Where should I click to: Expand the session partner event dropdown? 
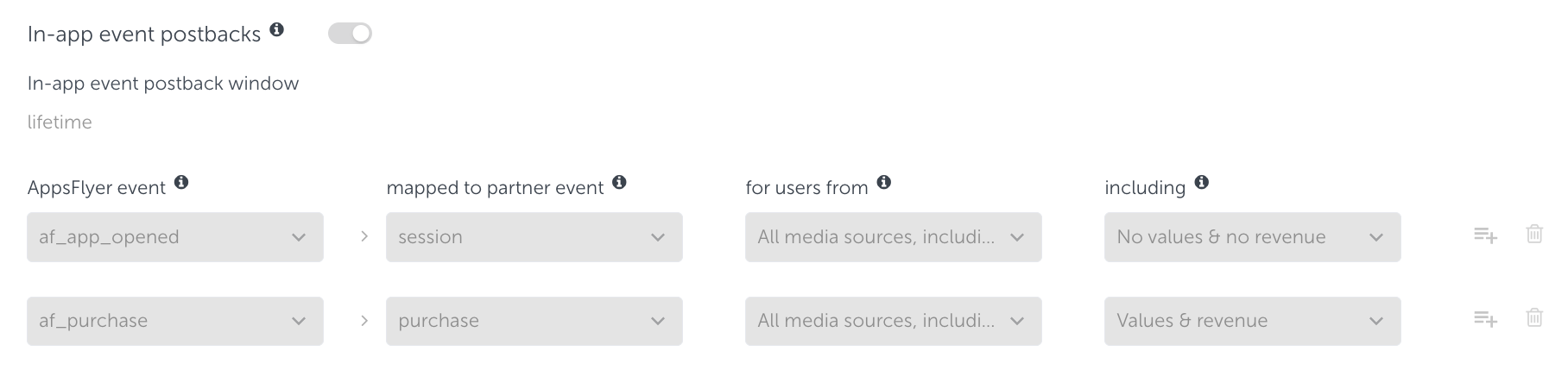[534, 237]
